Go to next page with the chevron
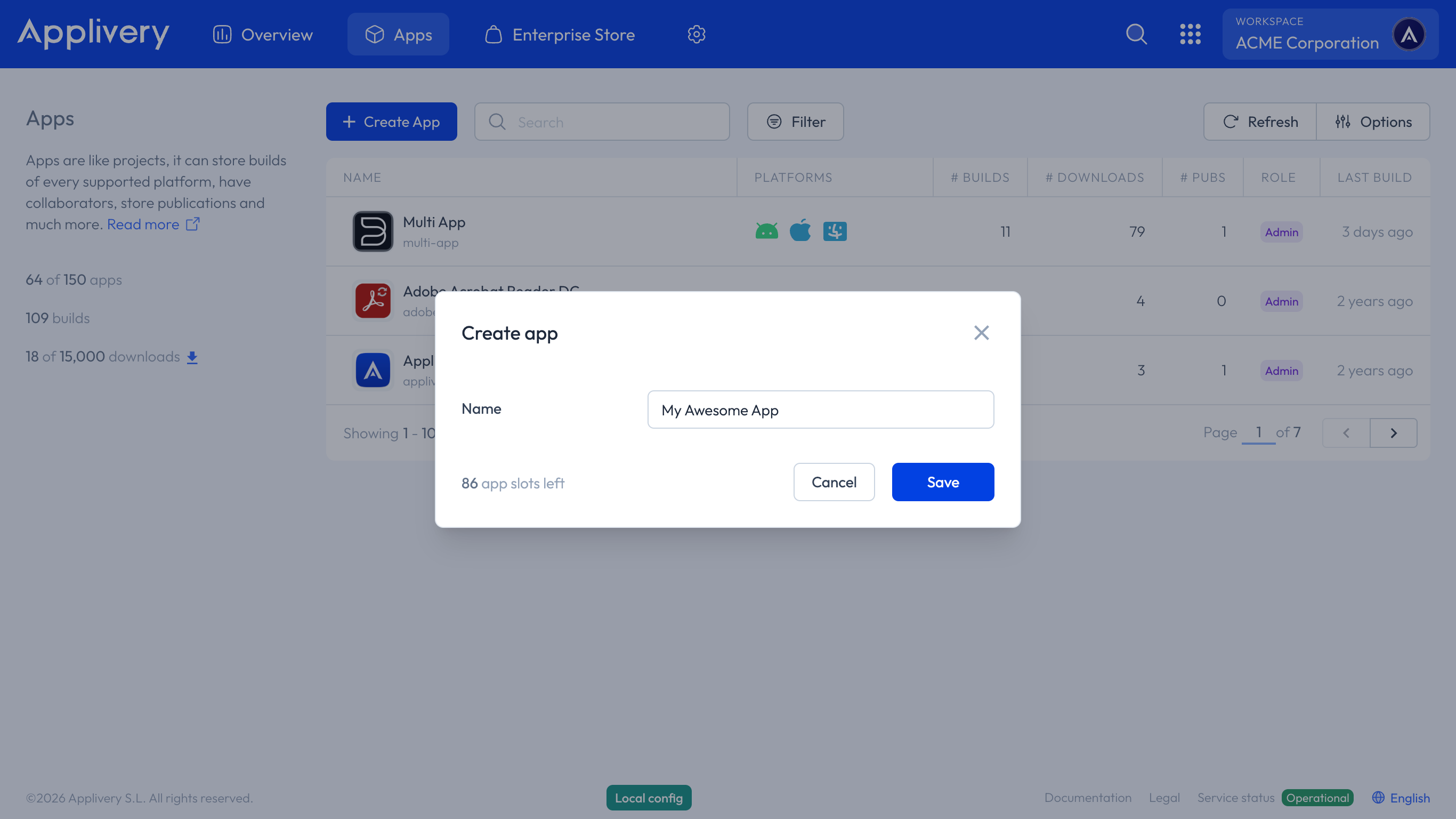The image size is (1456, 819). tap(1393, 432)
